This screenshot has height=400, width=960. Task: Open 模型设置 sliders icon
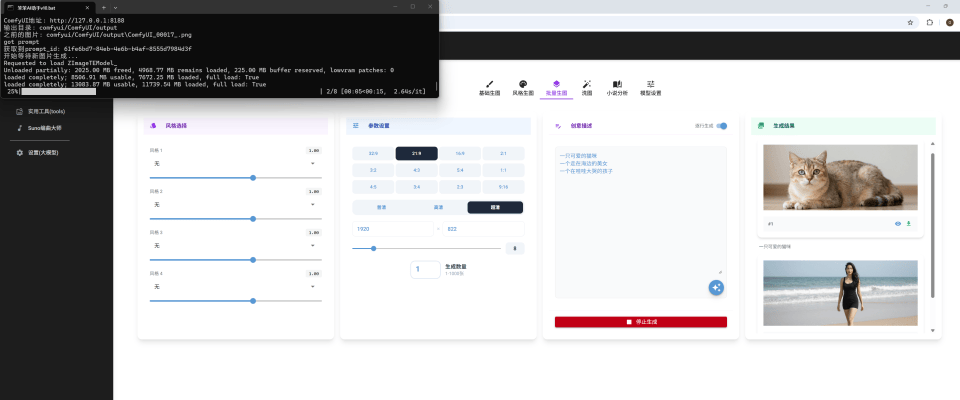650,87
